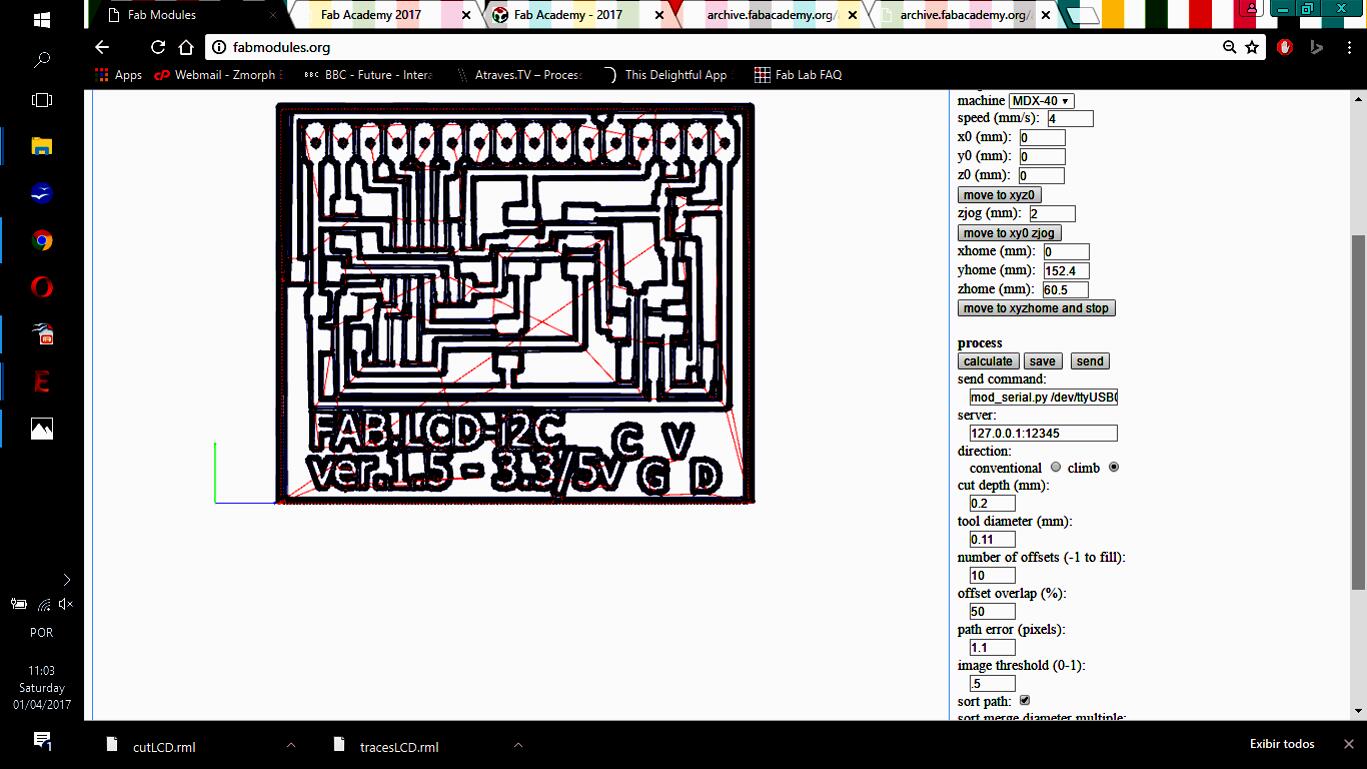The image size is (1367, 769).
Task: Open the Apps bookmarks shortcut
Action: tap(118, 75)
